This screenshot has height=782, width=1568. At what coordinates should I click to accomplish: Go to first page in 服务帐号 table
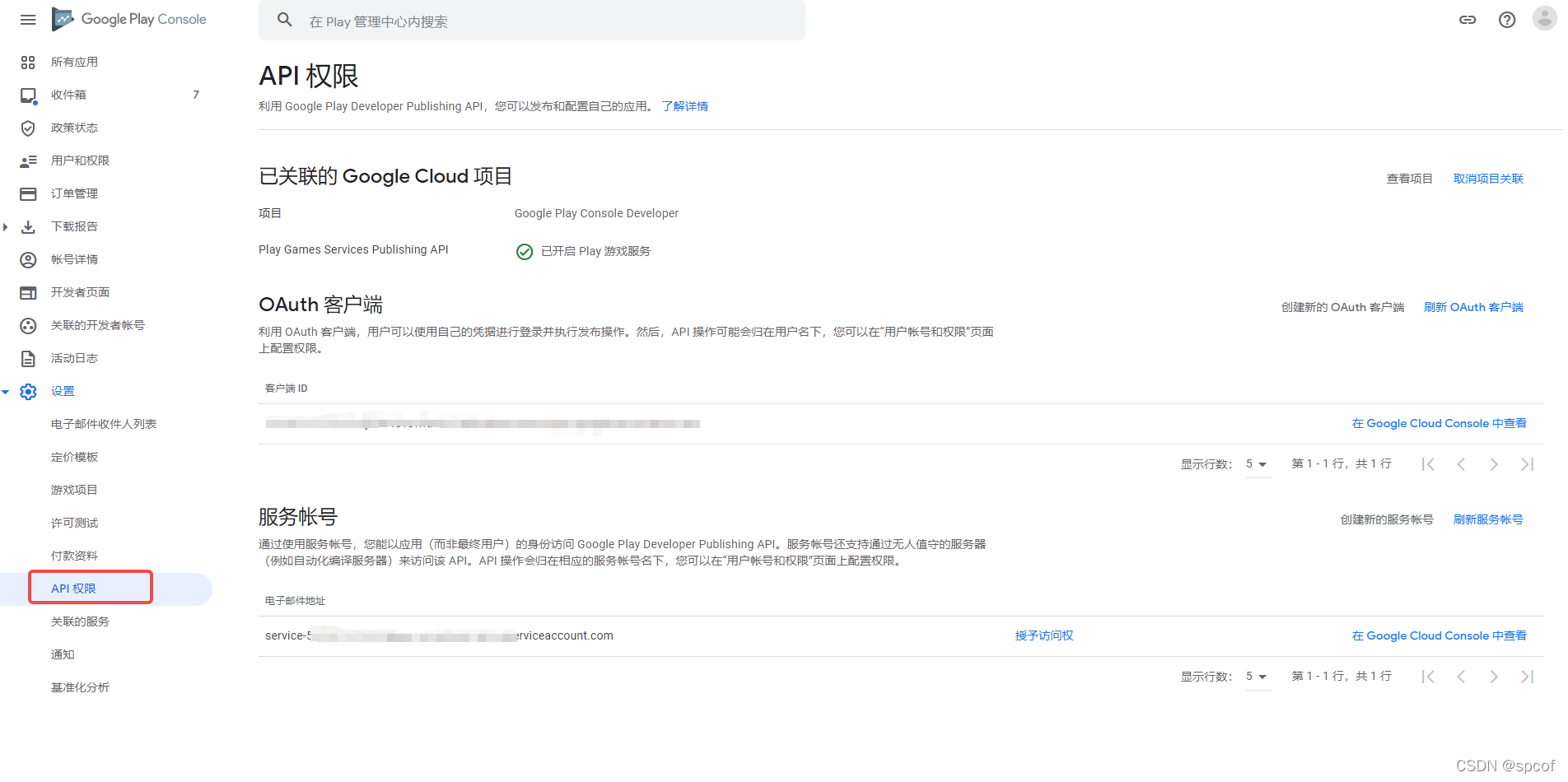[1428, 677]
